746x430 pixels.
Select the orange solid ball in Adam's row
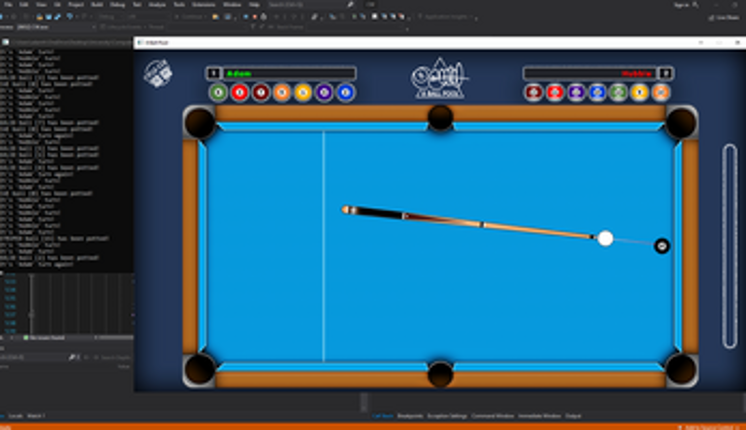282,92
